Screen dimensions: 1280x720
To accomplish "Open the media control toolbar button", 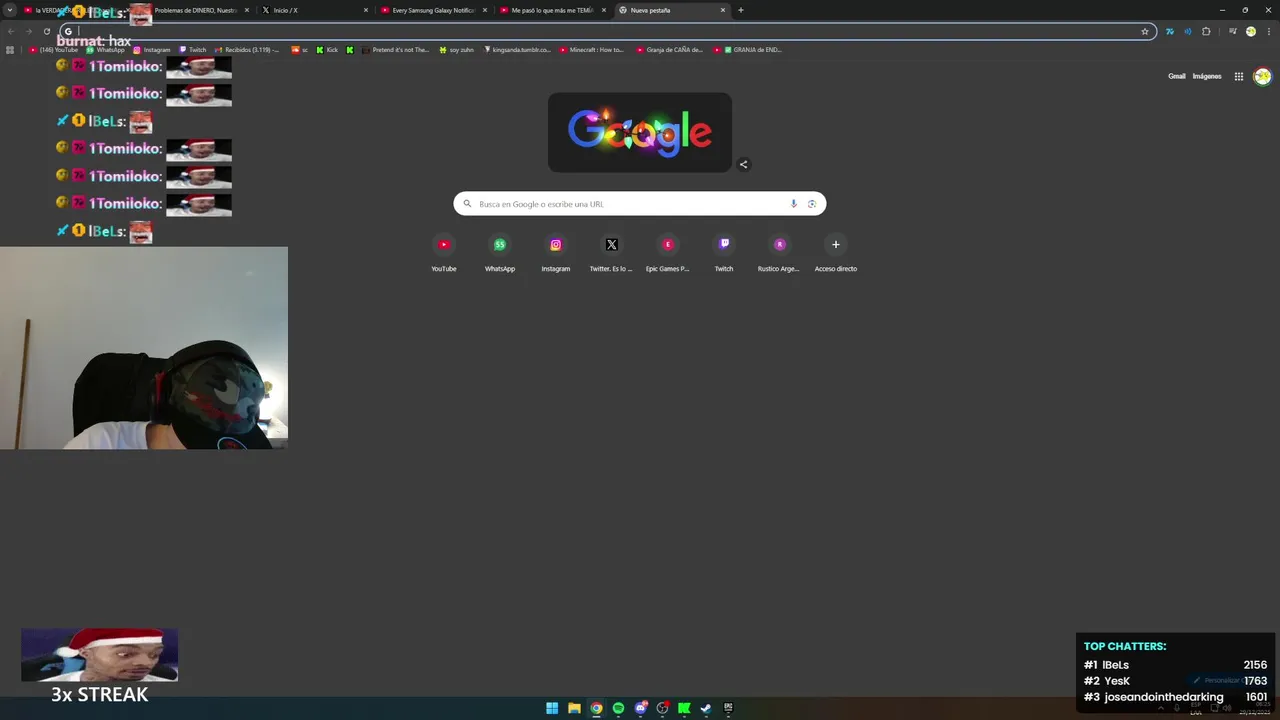I will click(x=1233, y=31).
